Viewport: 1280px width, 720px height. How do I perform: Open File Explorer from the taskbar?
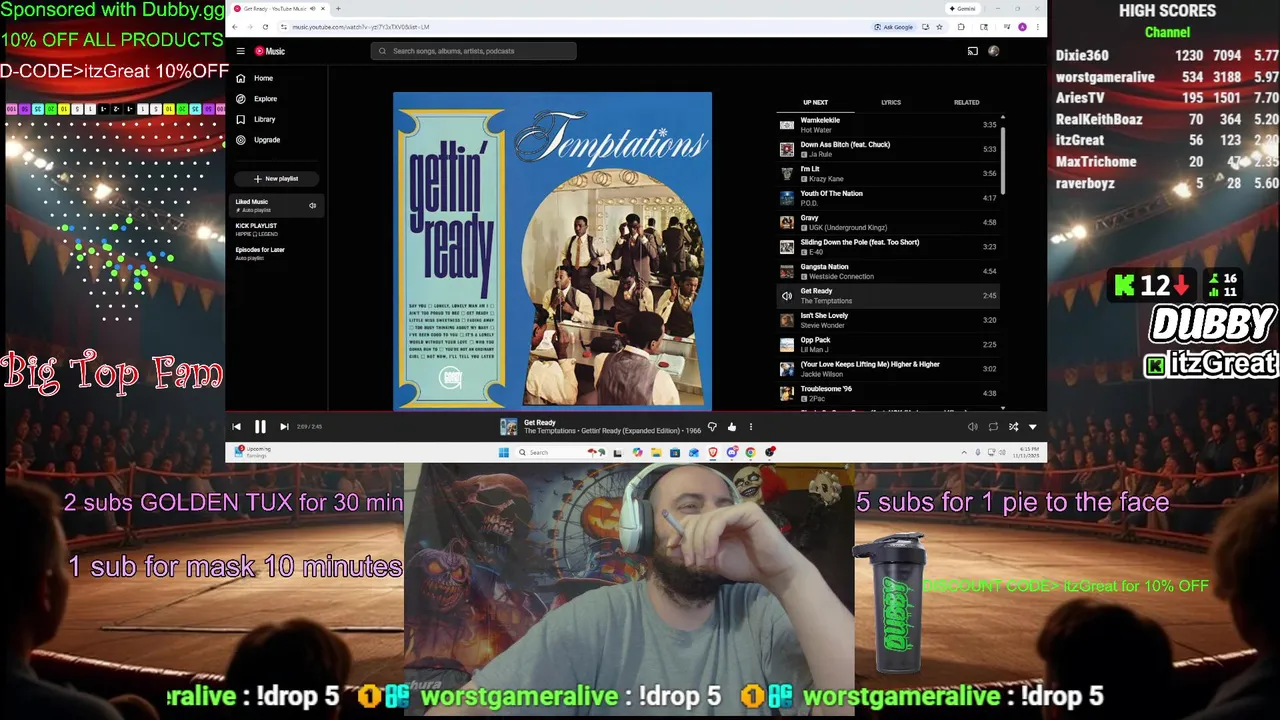tap(656, 452)
